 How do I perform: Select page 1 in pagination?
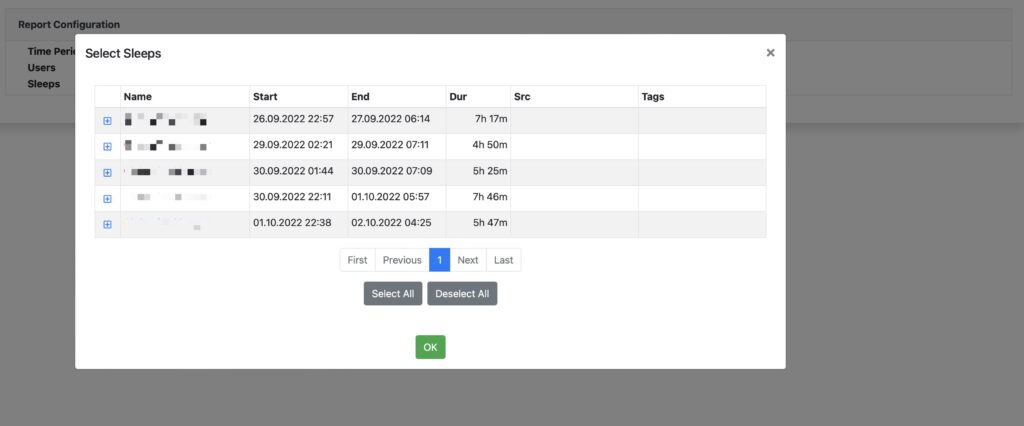[x=440, y=260]
